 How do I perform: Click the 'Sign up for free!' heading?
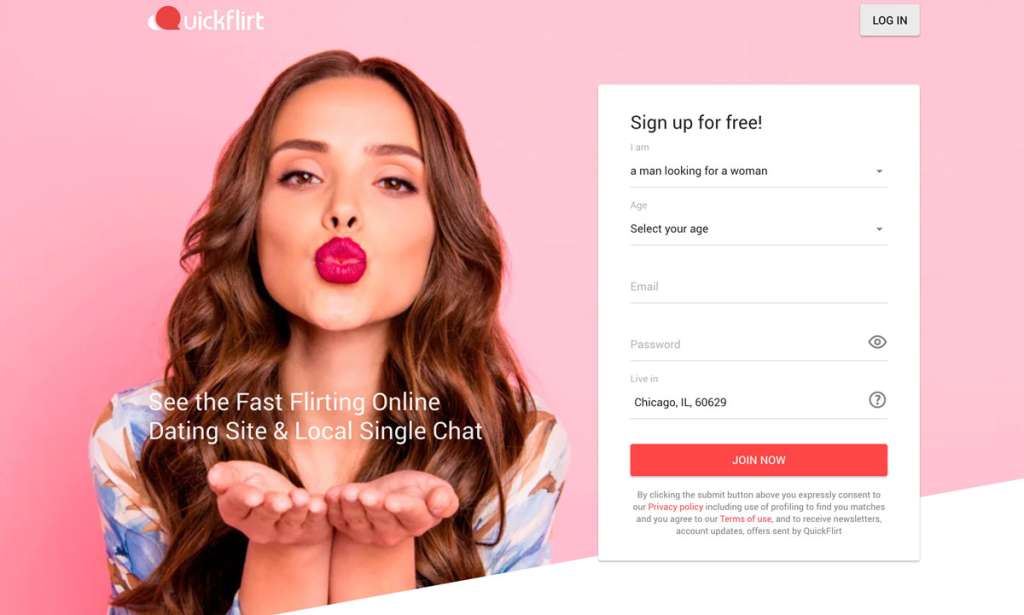point(696,123)
